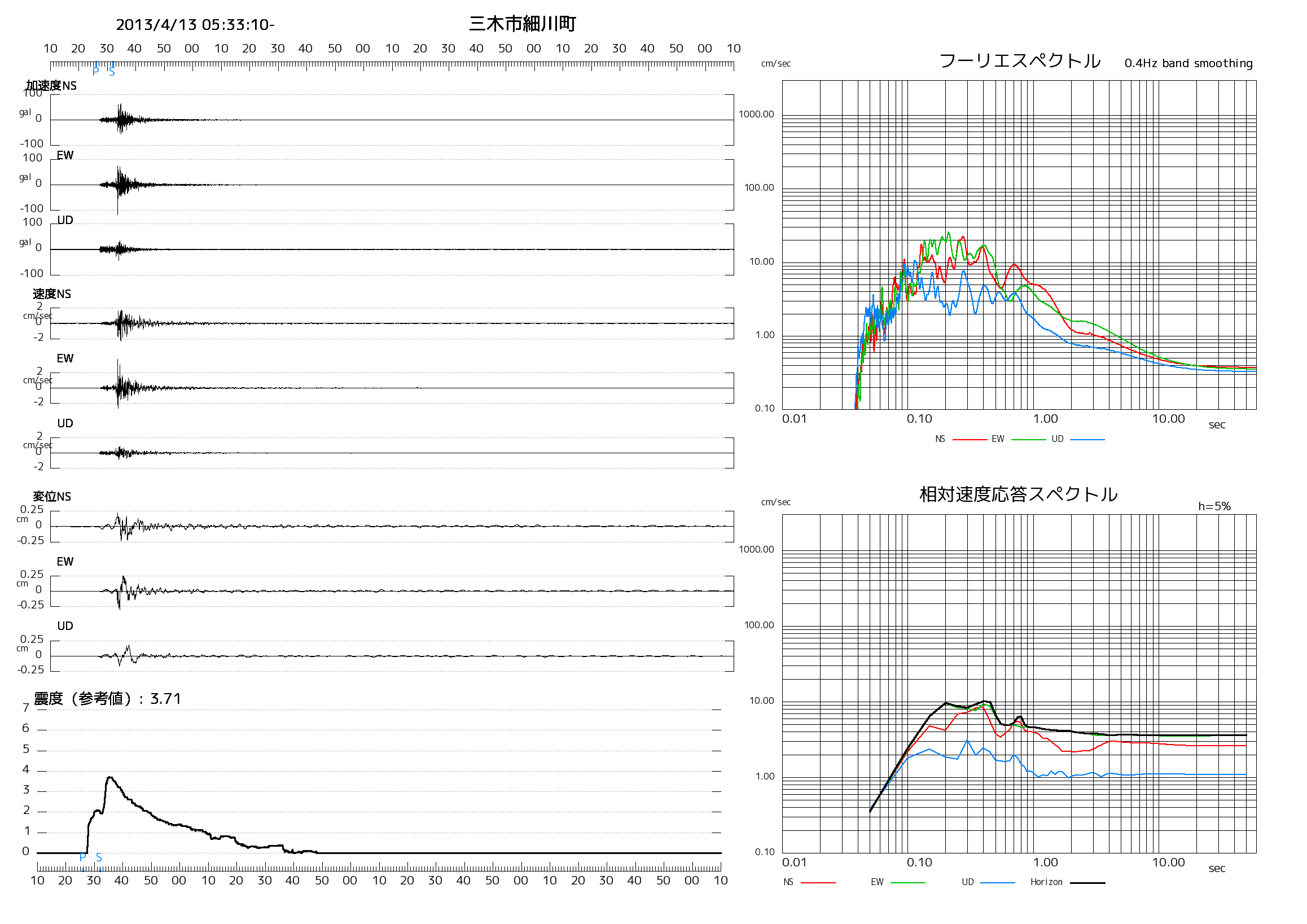Viewport: 1307px width, 924px height.
Task: Click black Horizon legend line in response spectrum
Action: point(1087,883)
